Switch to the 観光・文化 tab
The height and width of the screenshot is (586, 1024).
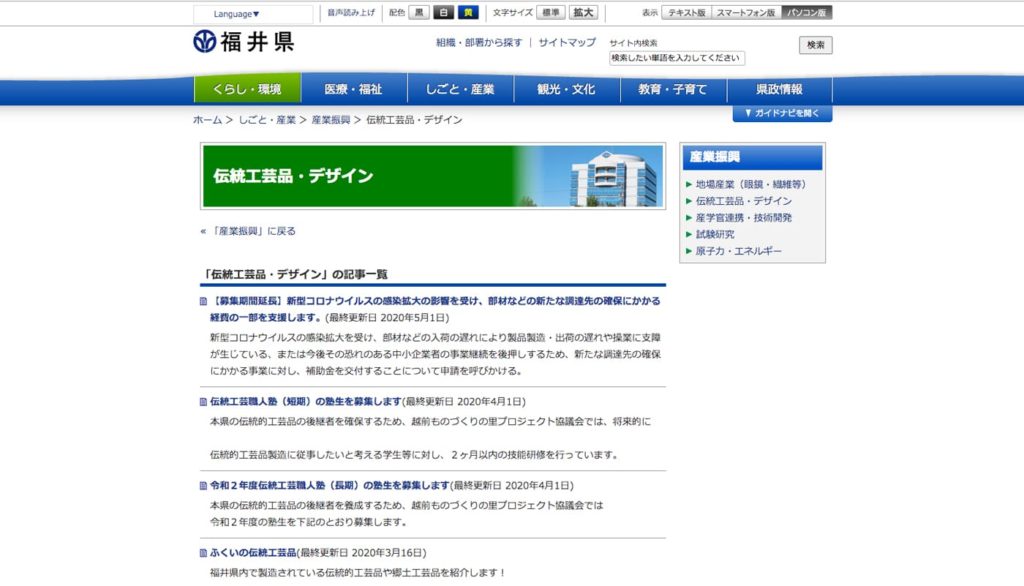(567, 89)
